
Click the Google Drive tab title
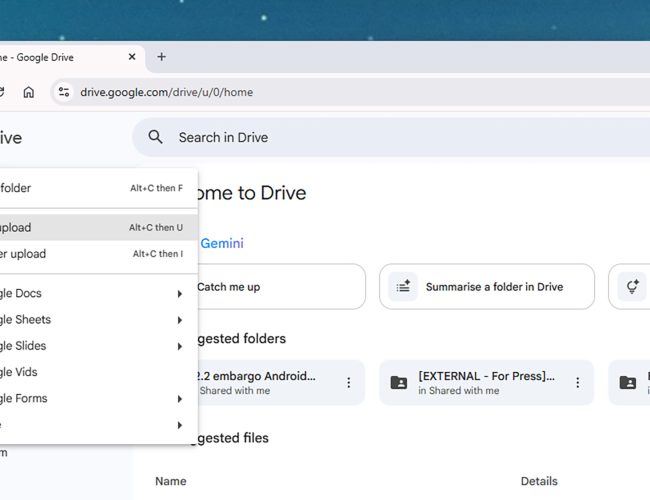[x=37, y=57]
